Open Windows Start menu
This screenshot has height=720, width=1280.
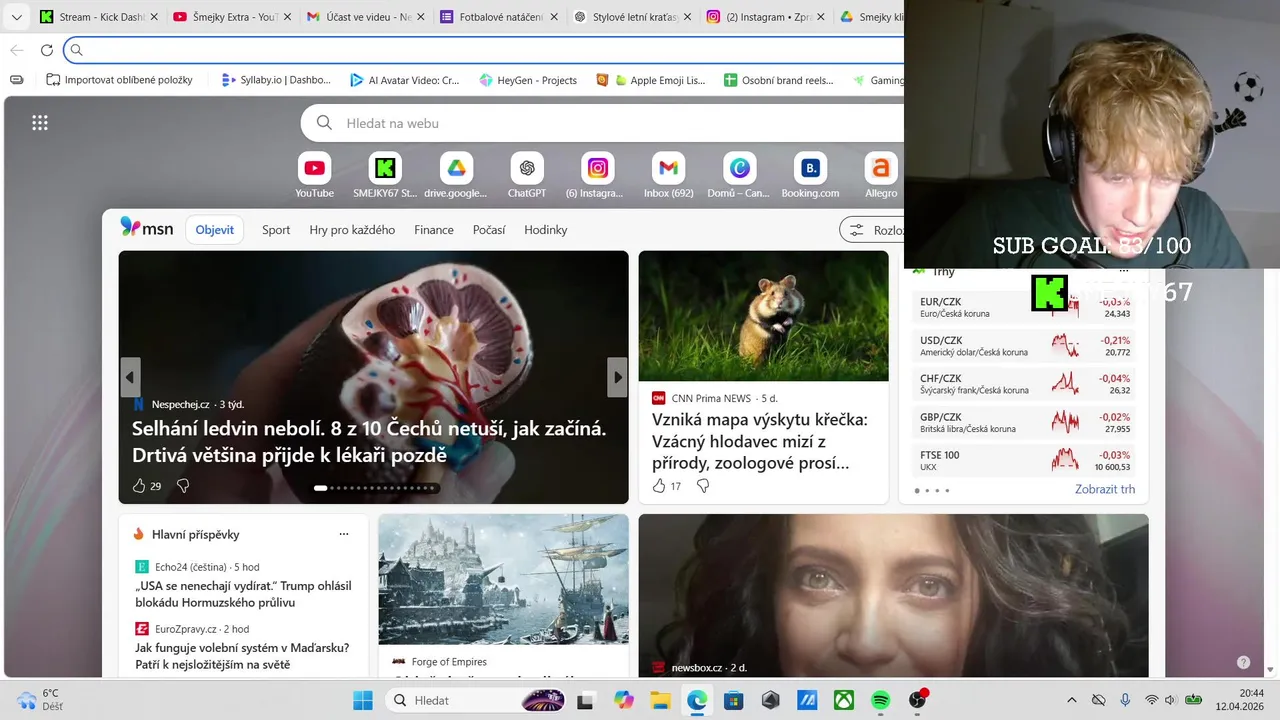point(362,700)
